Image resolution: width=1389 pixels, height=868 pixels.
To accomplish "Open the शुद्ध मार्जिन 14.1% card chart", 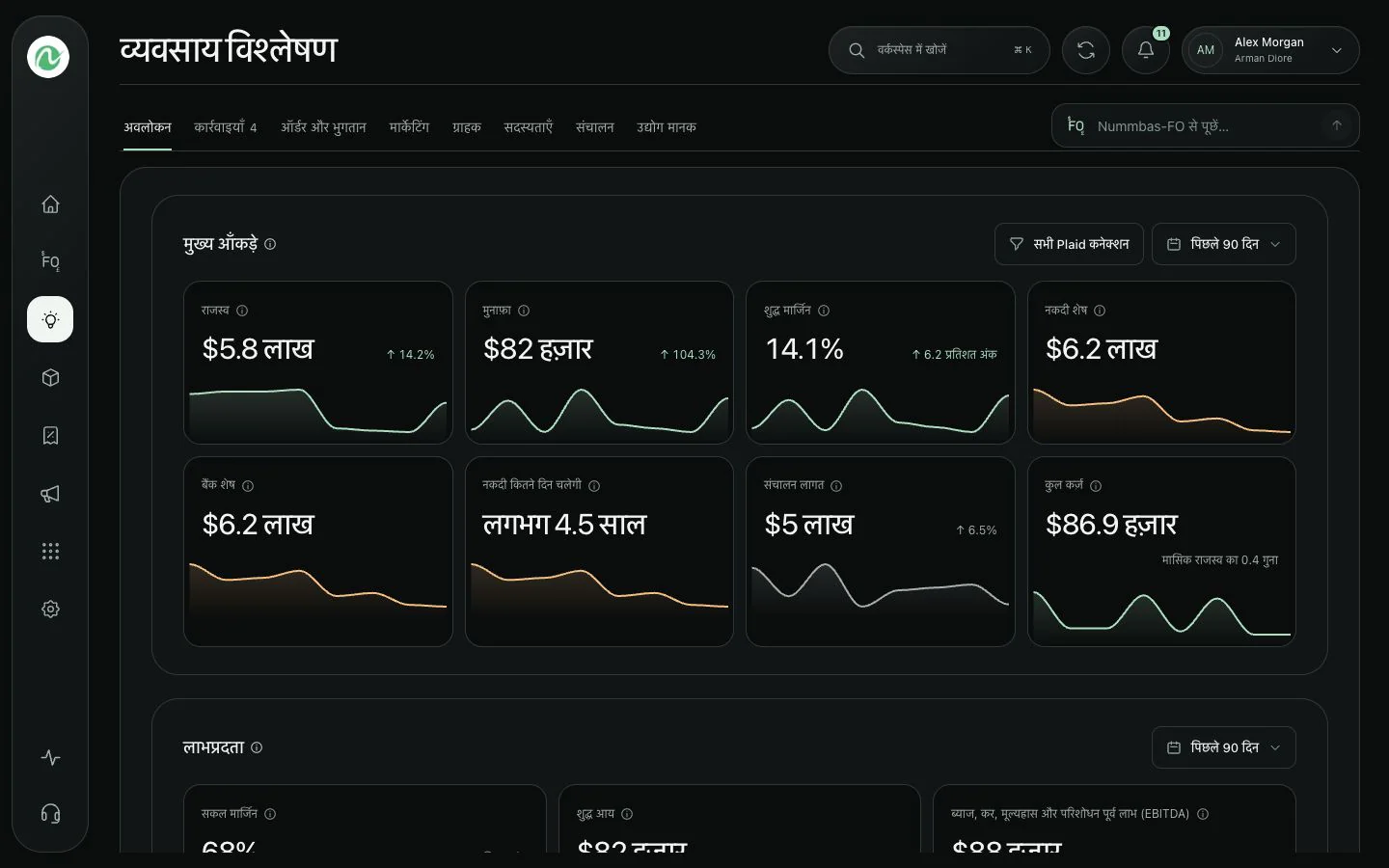I will 881,412.
